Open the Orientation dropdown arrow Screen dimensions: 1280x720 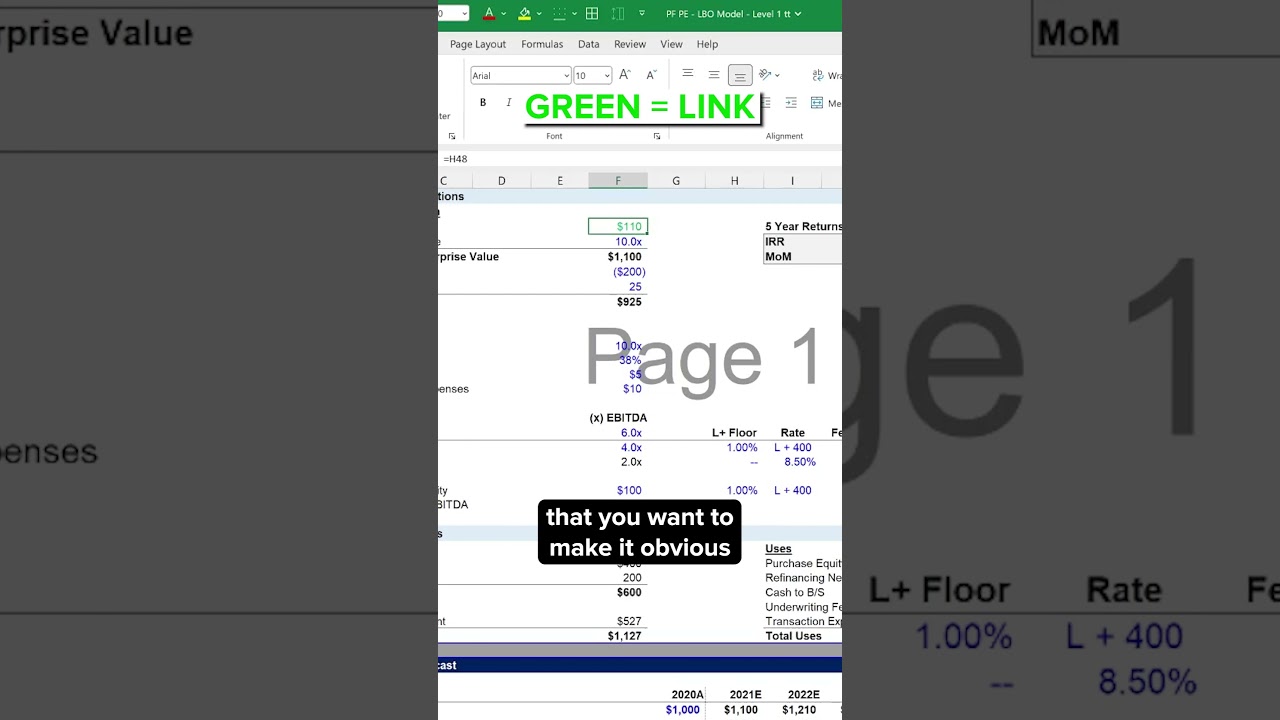point(777,75)
